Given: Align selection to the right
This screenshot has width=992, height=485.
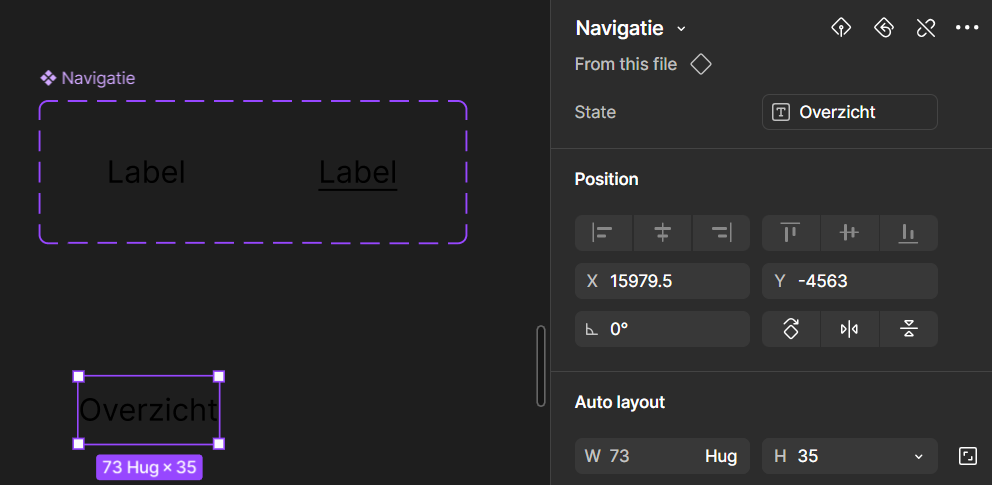Looking at the screenshot, I should pyautogui.click(x=721, y=233).
